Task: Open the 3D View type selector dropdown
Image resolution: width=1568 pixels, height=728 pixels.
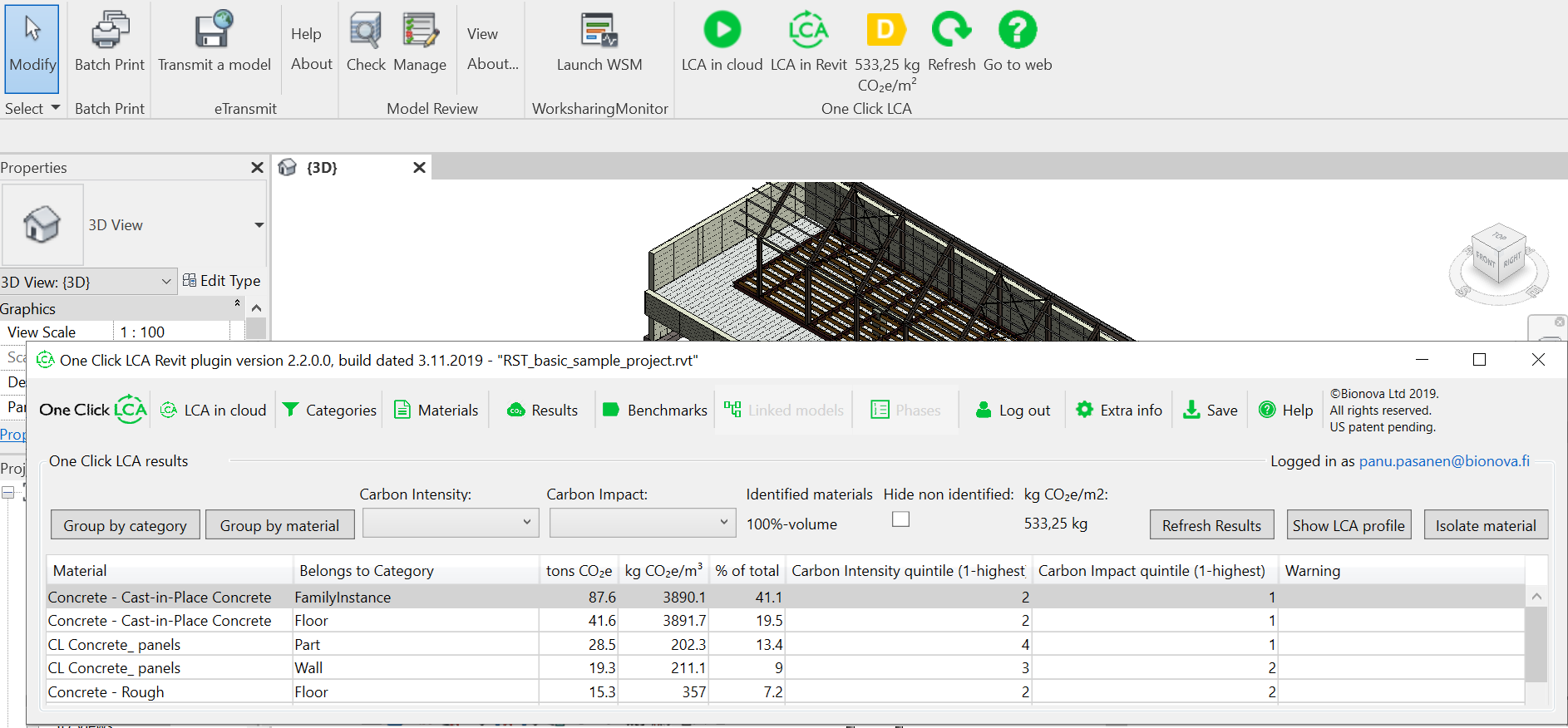Action: (x=259, y=225)
